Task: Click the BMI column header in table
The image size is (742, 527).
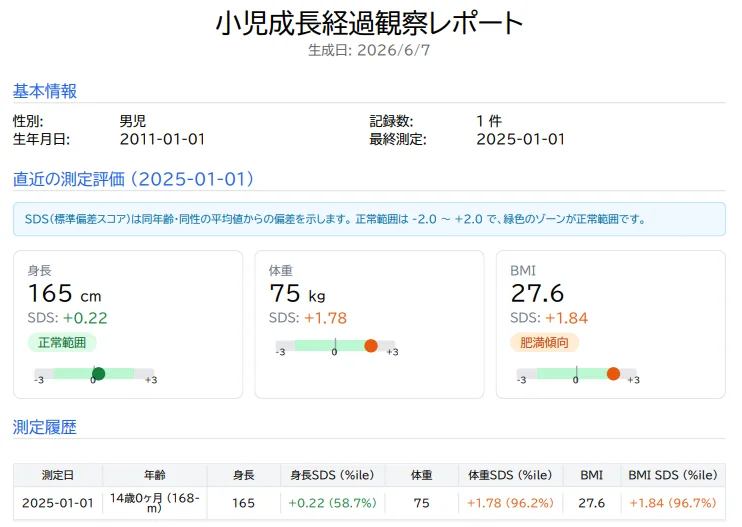Action: [x=592, y=475]
